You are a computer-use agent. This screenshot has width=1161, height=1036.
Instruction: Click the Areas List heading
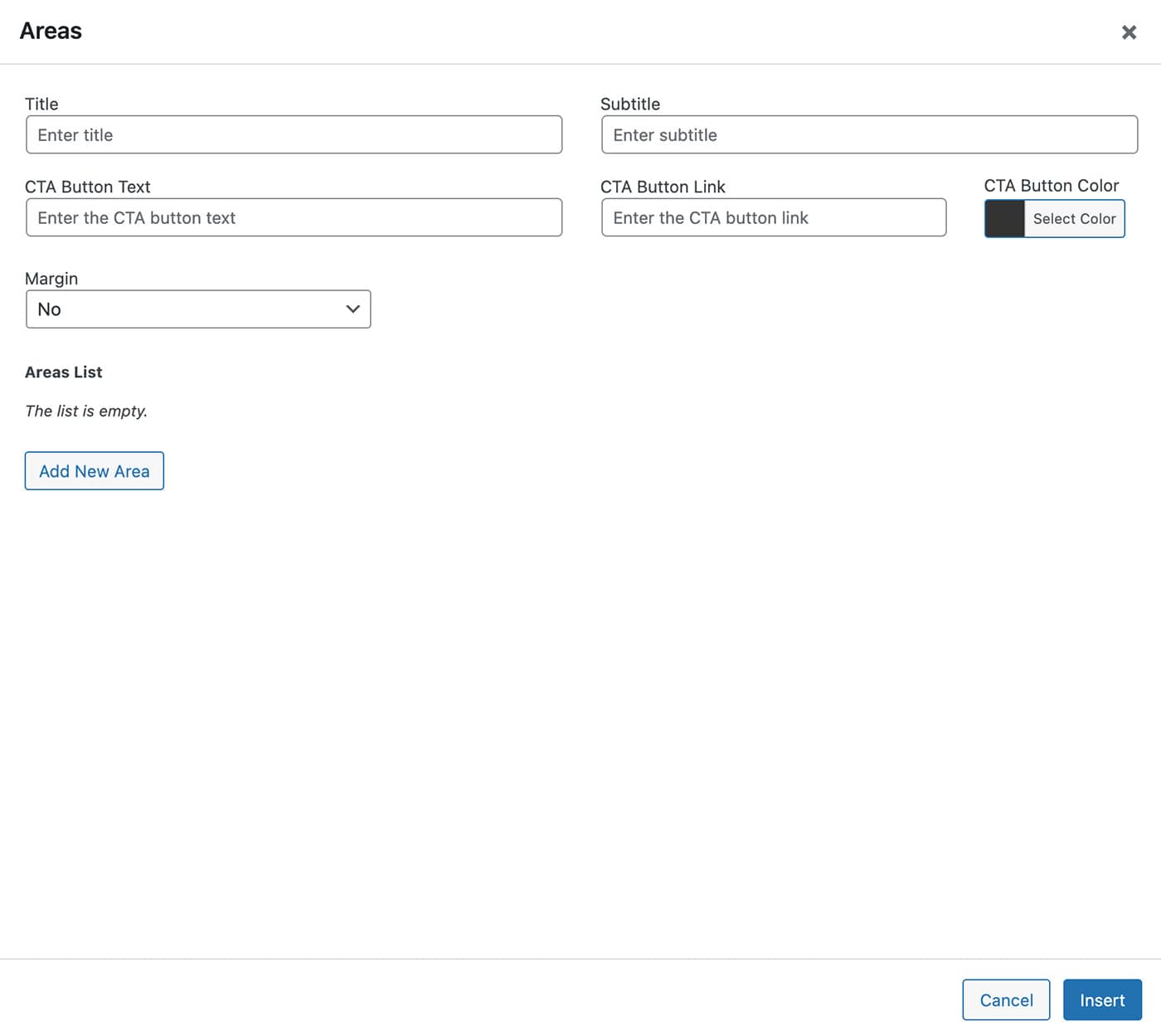pos(64,372)
